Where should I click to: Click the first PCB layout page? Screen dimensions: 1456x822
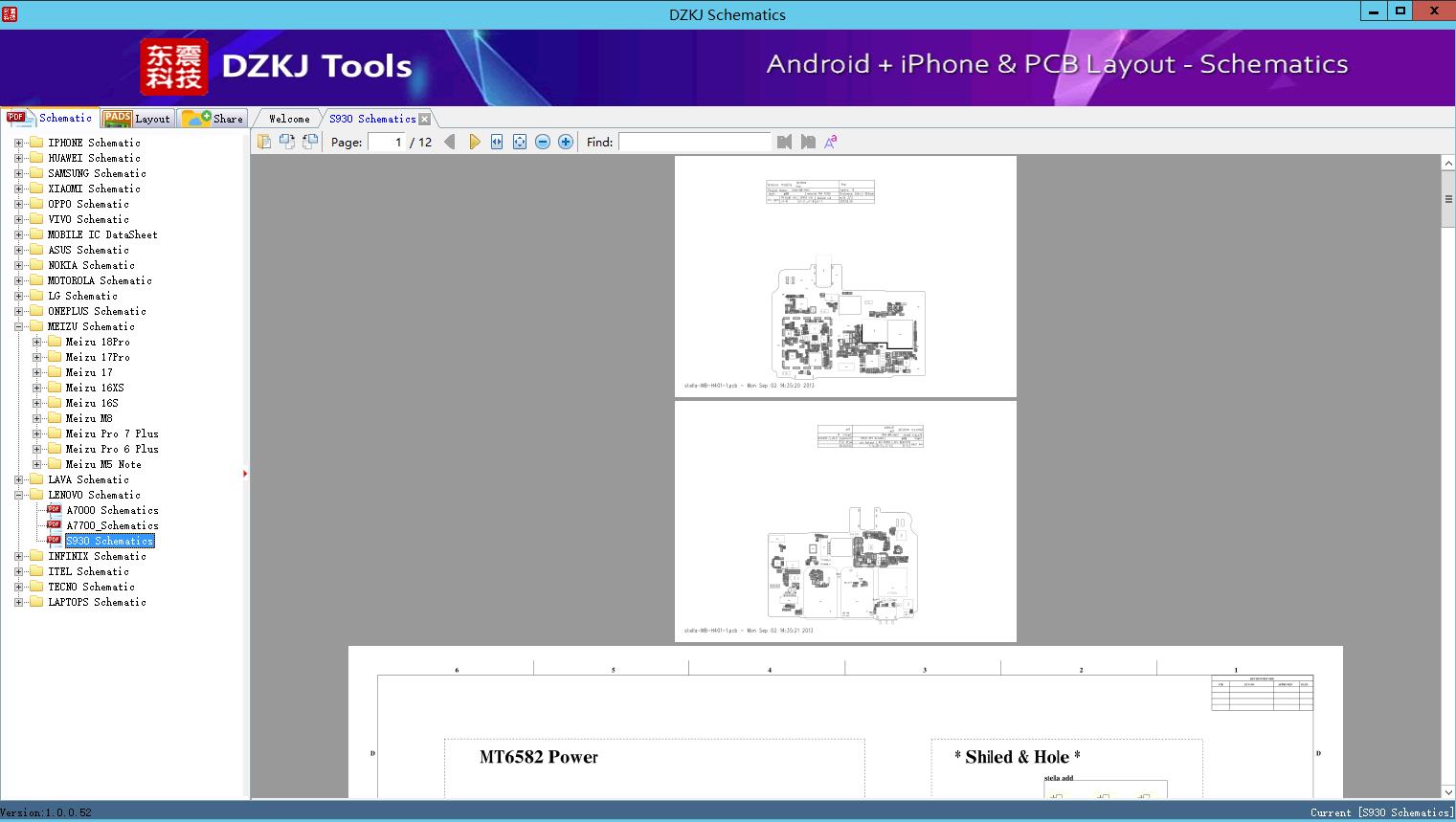click(845, 277)
